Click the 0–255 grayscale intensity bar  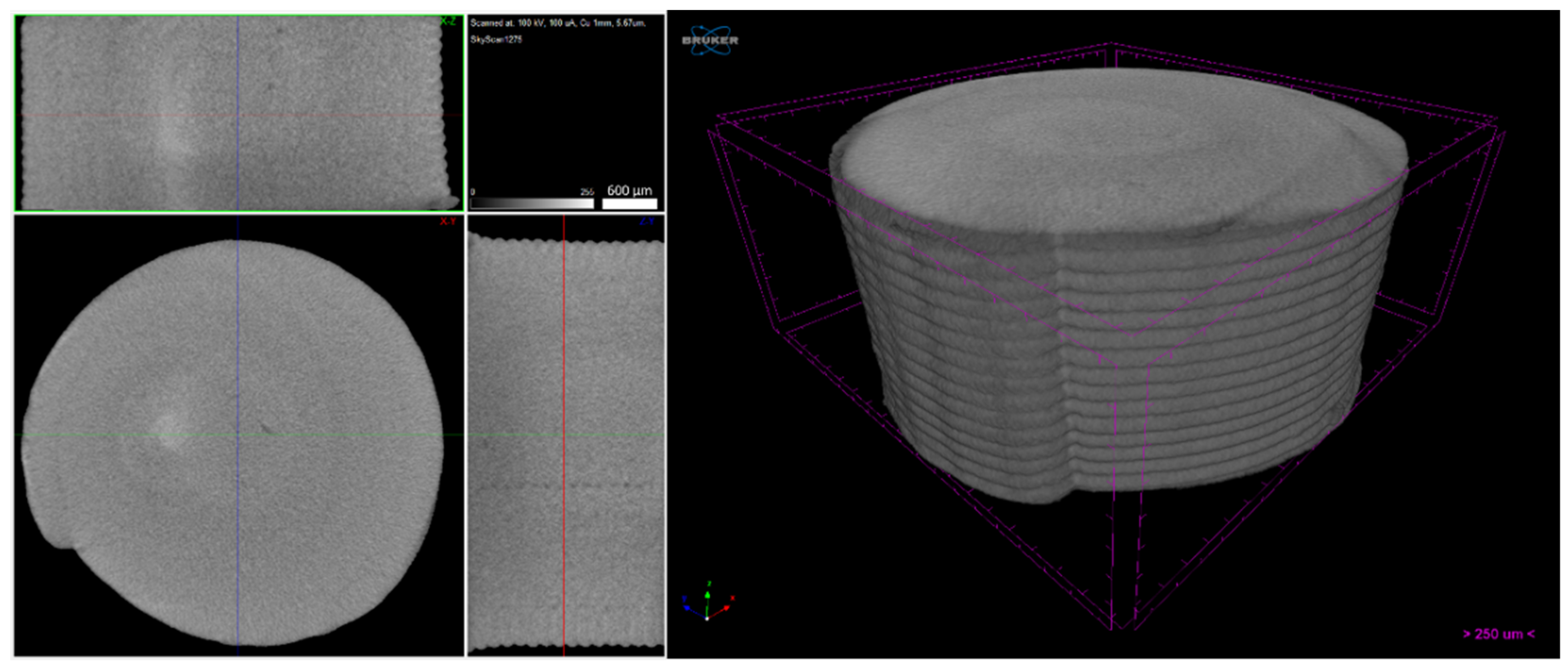pyautogui.click(x=532, y=204)
